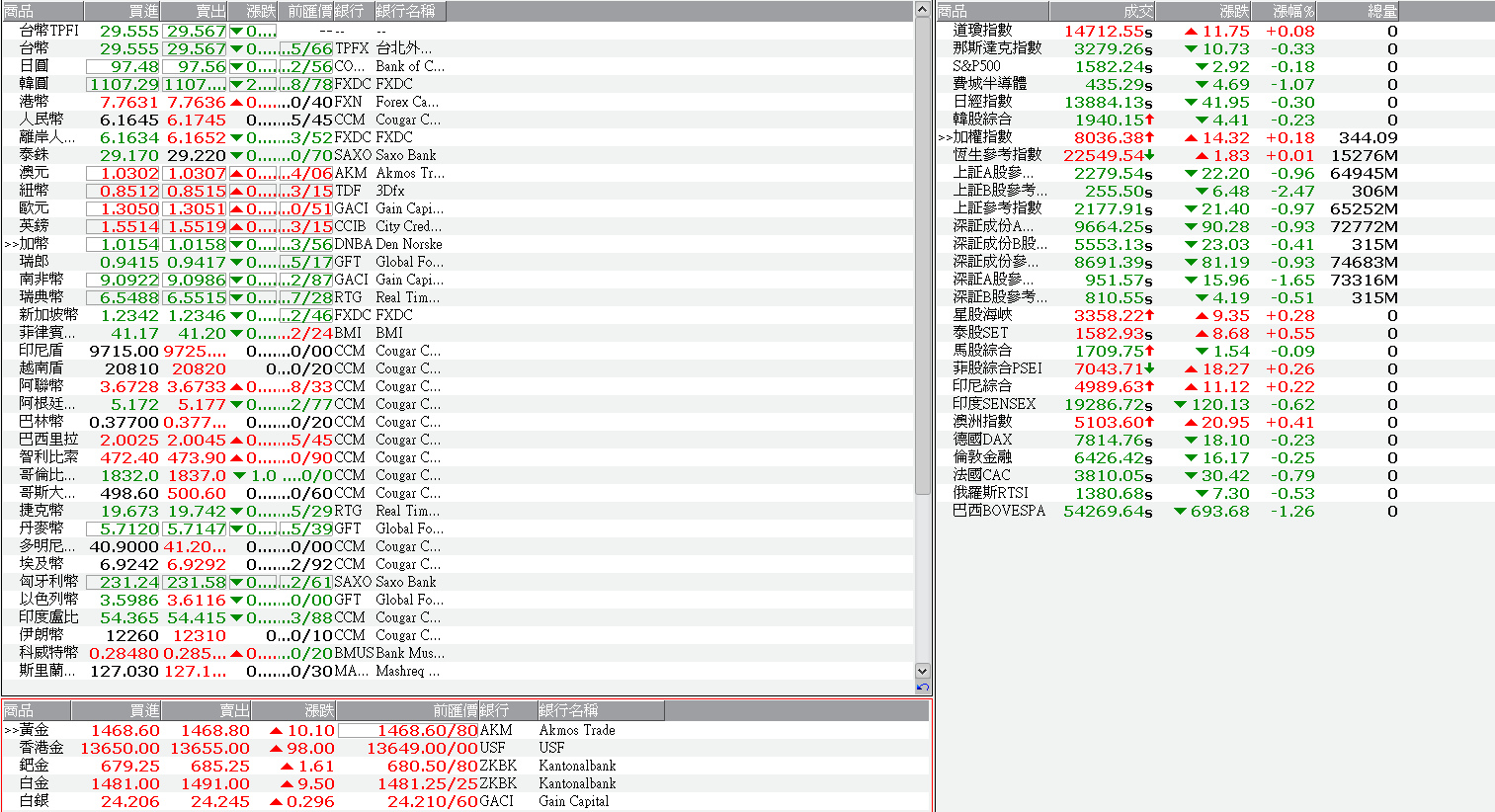
Task: Select the 香港金 row in metals table
Action: [x=465, y=748]
